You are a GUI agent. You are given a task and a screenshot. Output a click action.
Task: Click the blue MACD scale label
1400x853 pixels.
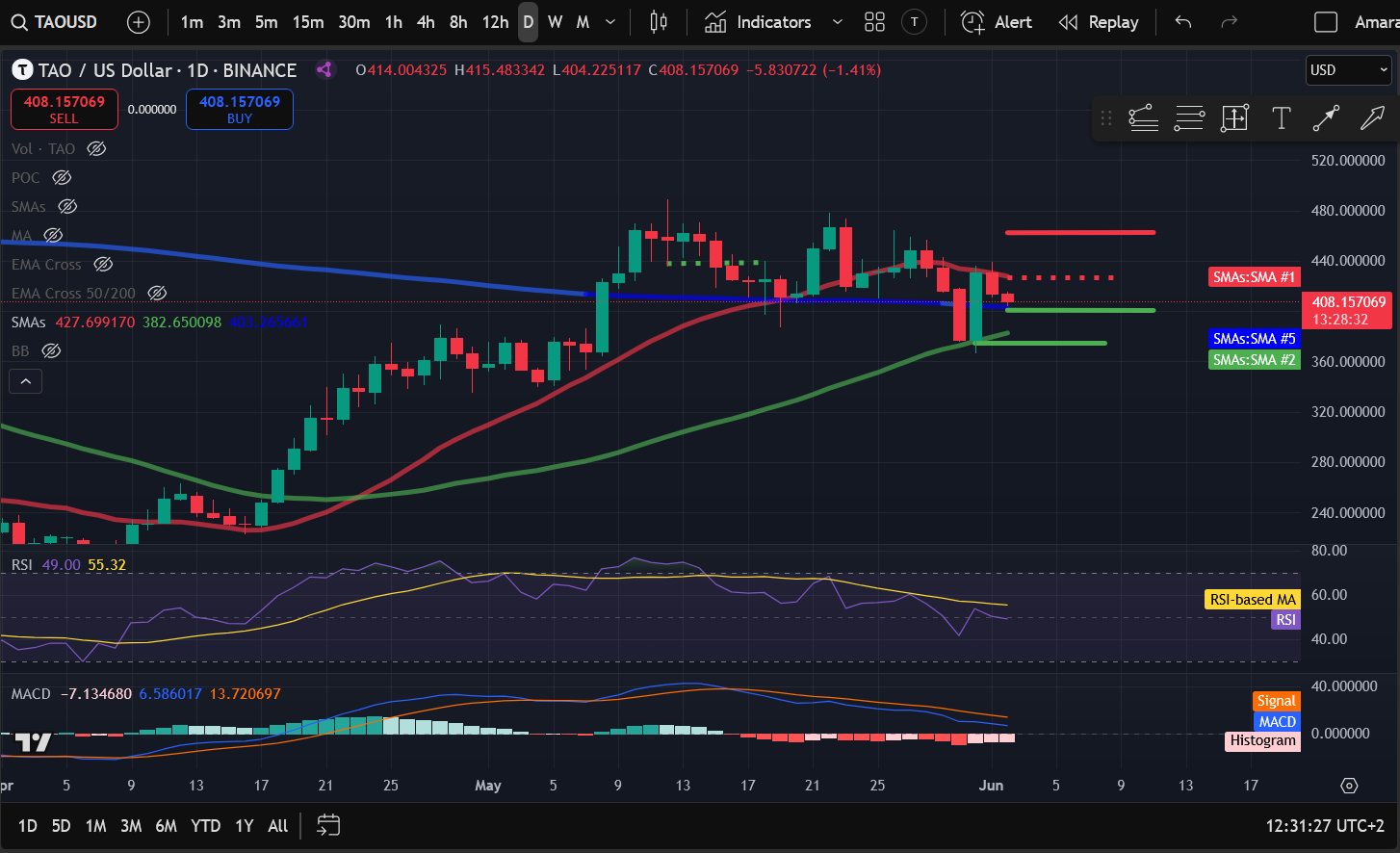point(1278,722)
